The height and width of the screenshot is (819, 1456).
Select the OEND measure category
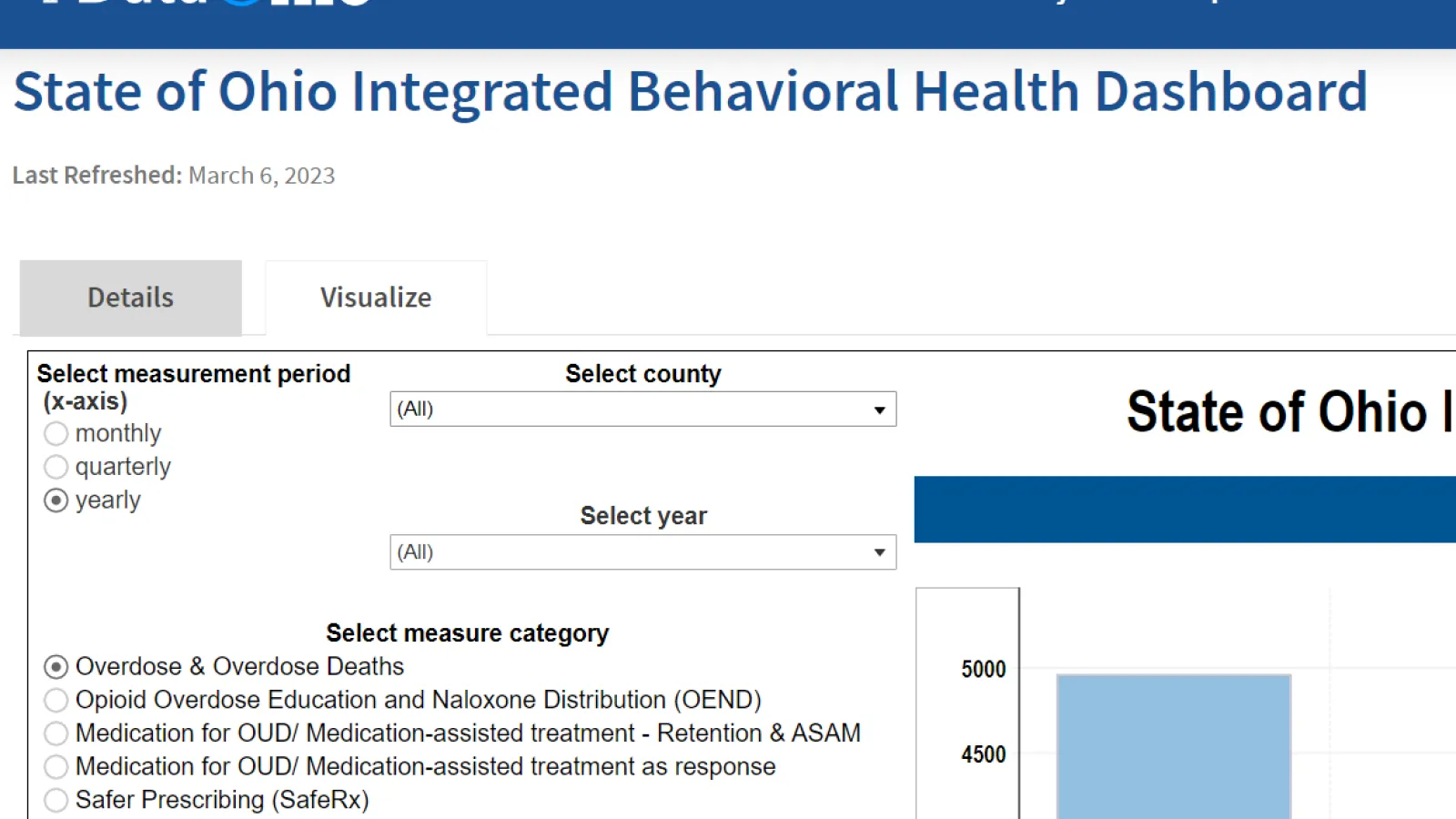pyautogui.click(x=56, y=700)
